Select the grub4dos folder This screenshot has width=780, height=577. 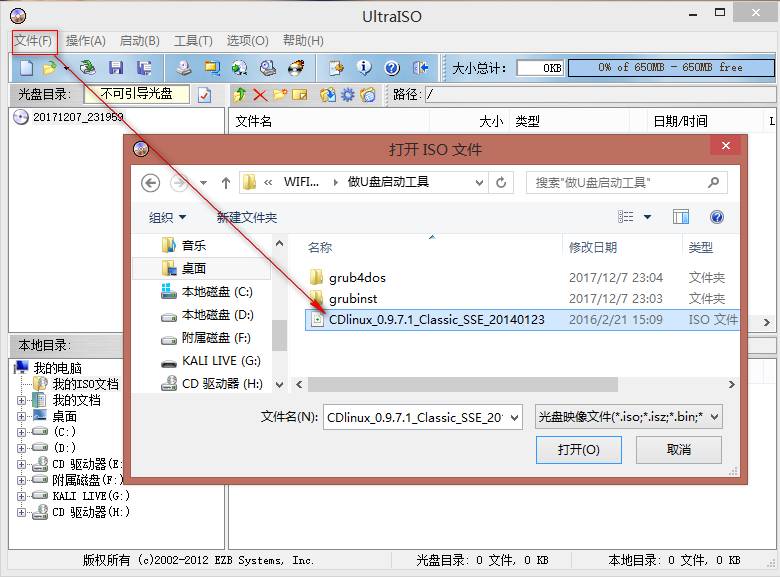357,278
